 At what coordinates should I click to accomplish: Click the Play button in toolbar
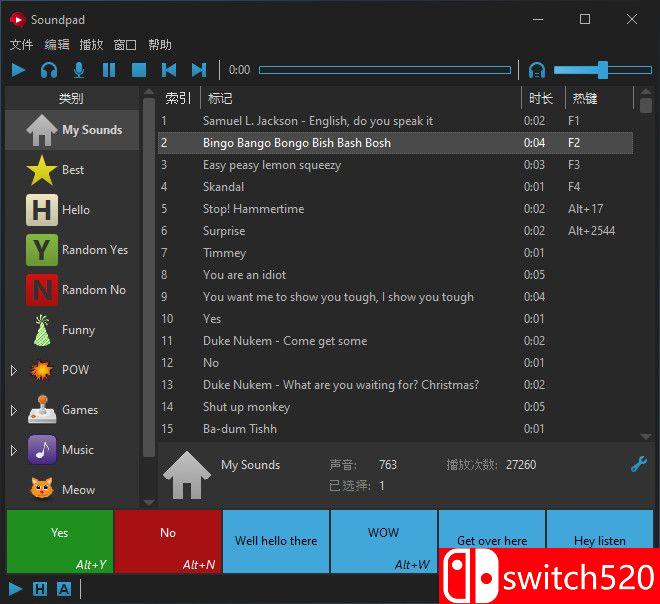point(19,70)
